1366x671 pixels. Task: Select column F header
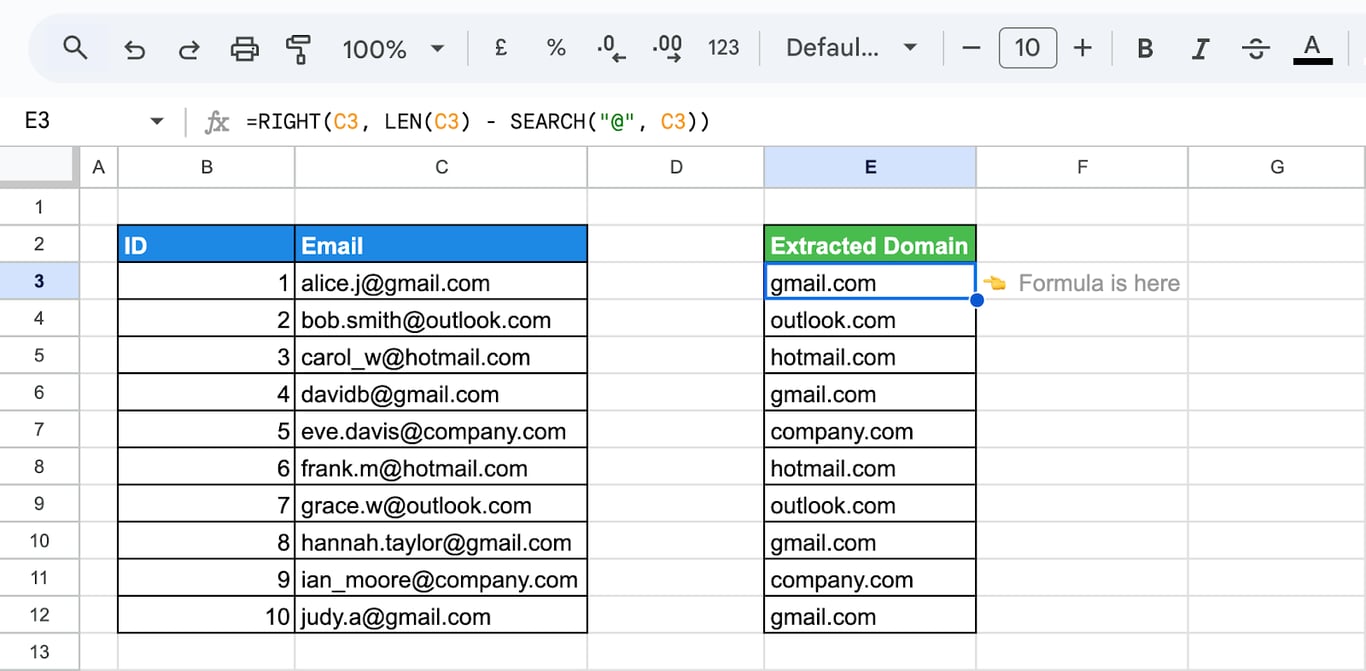pos(1082,167)
